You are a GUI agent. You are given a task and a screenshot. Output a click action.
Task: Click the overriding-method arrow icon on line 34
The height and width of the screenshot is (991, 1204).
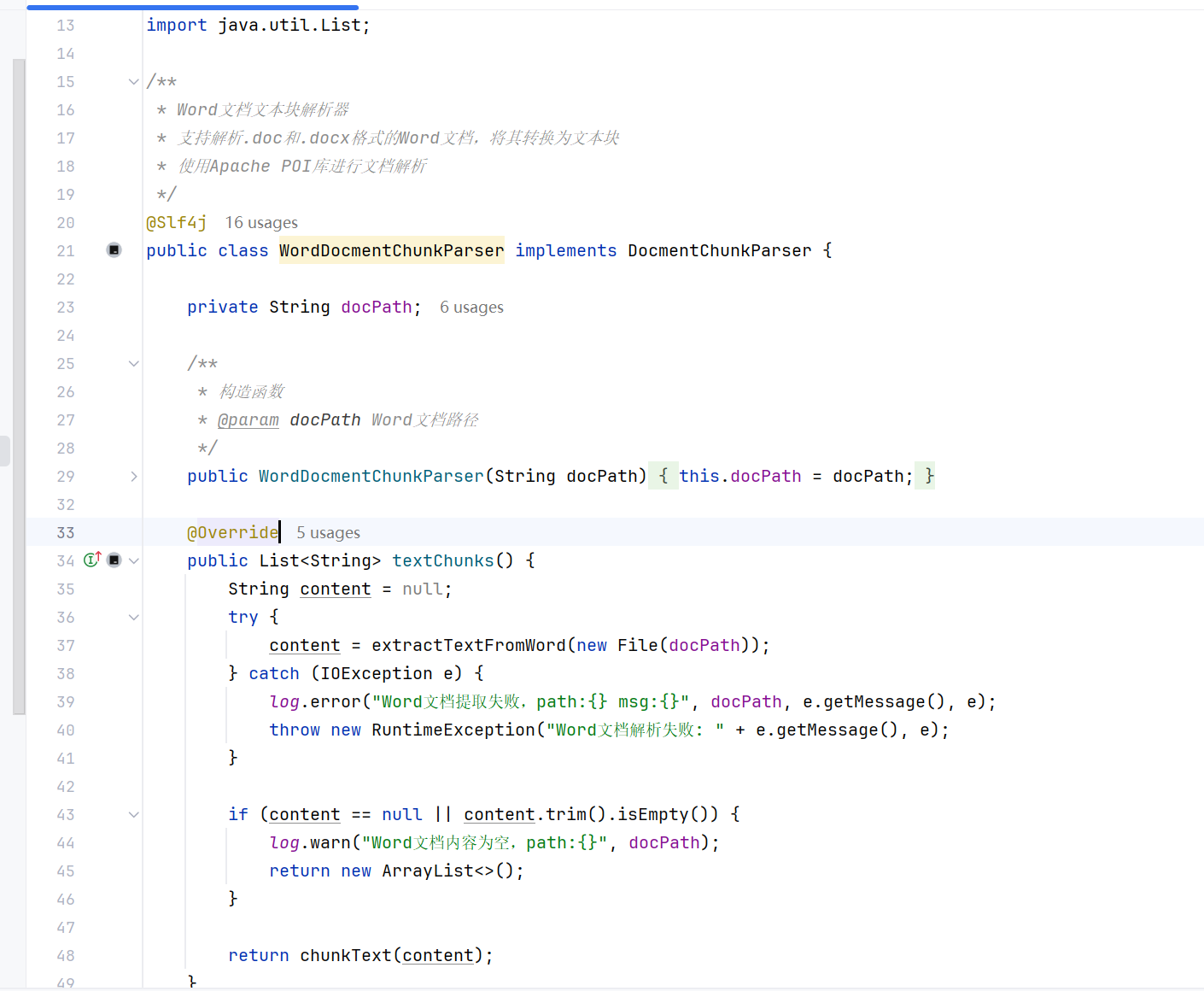click(x=91, y=560)
